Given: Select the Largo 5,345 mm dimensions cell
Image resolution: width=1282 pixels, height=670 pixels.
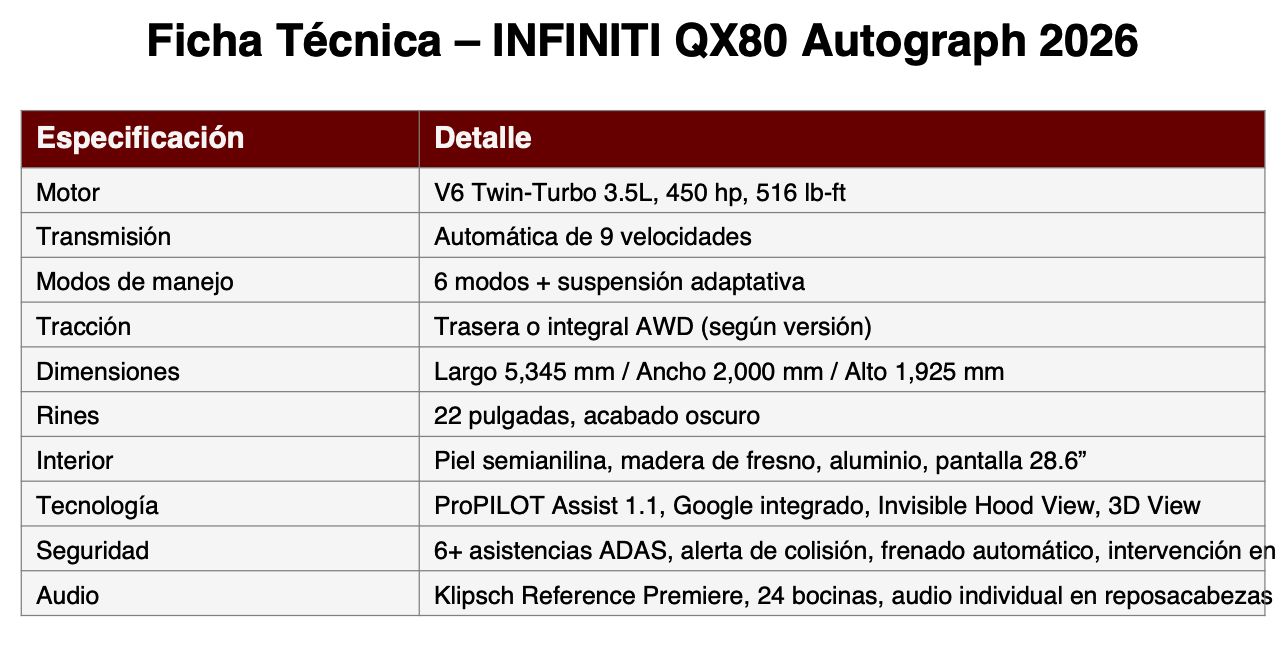Looking at the screenshot, I should point(842,371).
